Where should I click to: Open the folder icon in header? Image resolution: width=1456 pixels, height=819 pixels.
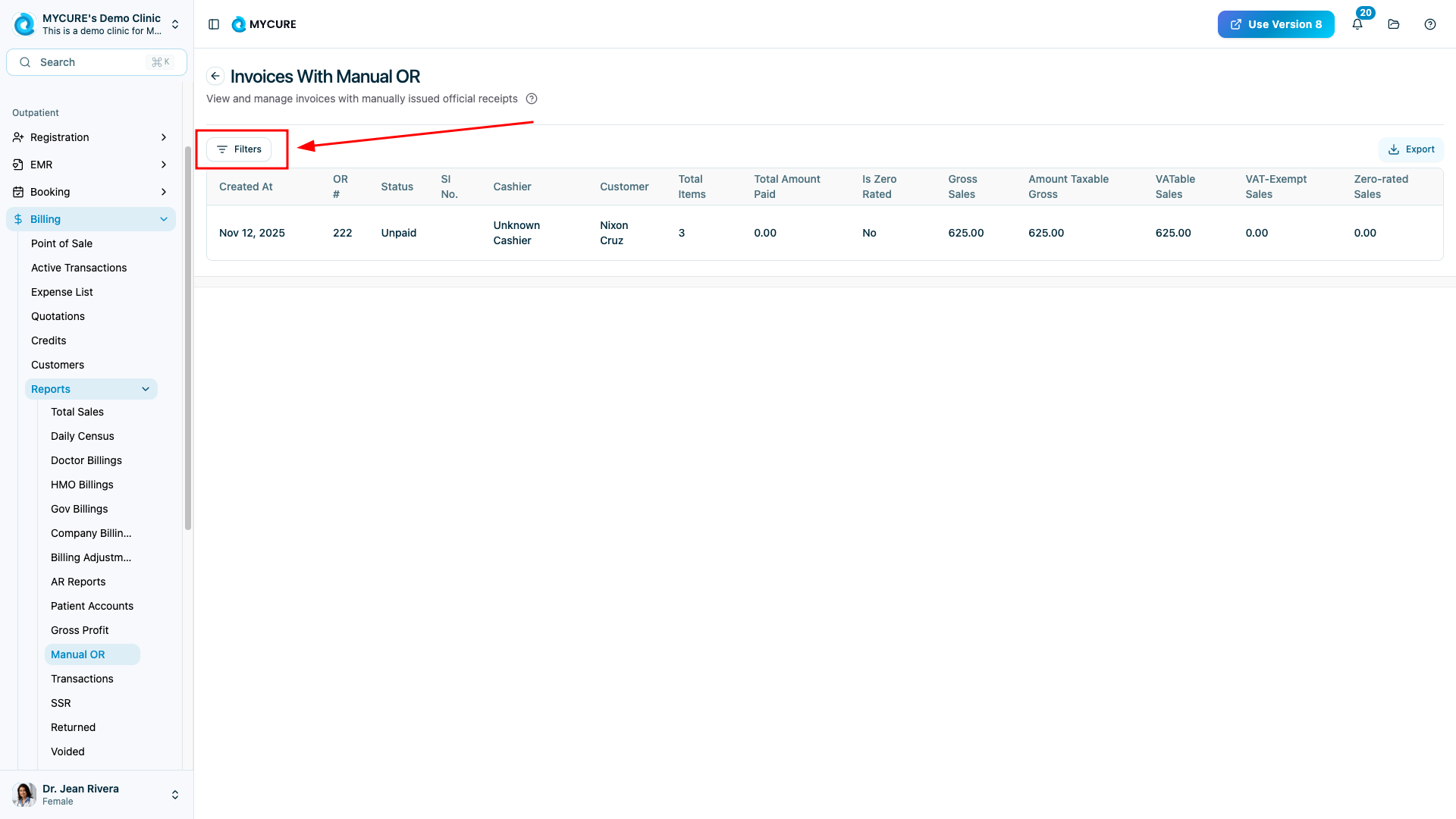pyautogui.click(x=1394, y=24)
